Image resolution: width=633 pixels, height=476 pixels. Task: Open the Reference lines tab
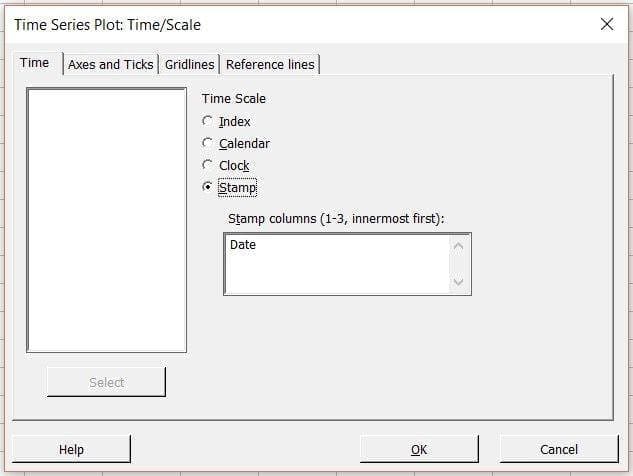270,64
